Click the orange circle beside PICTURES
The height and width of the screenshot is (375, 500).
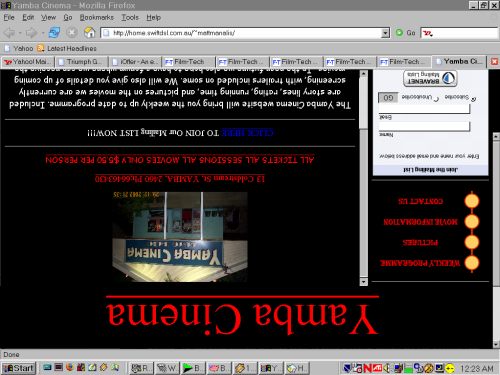[472, 242]
